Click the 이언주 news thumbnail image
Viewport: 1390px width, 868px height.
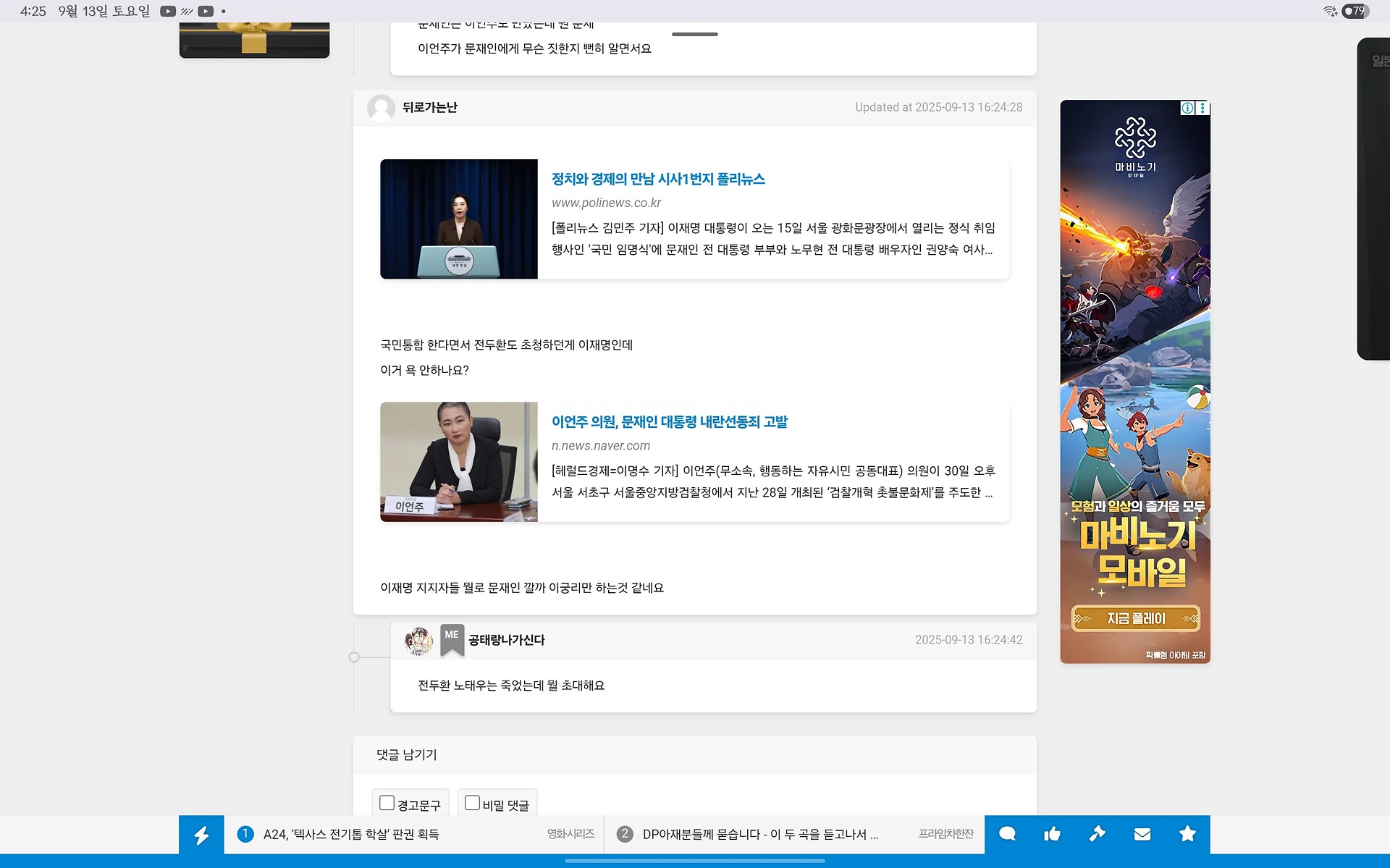click(x=459, y=462)
